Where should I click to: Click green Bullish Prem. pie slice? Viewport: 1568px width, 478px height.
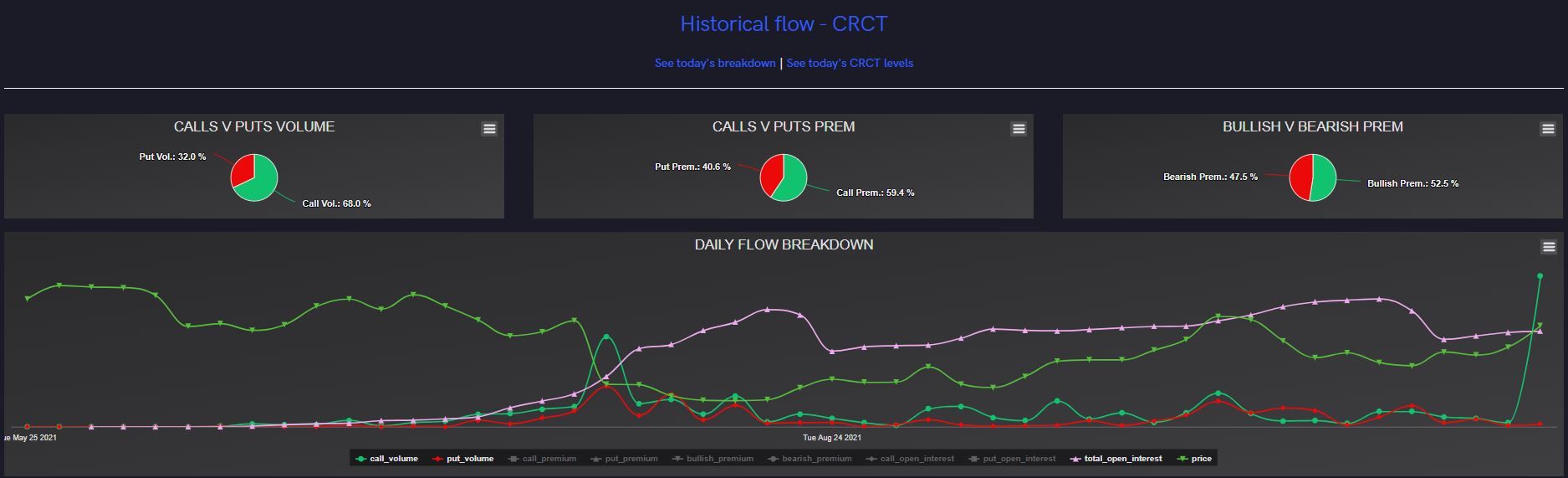[x=1323, y=177]
